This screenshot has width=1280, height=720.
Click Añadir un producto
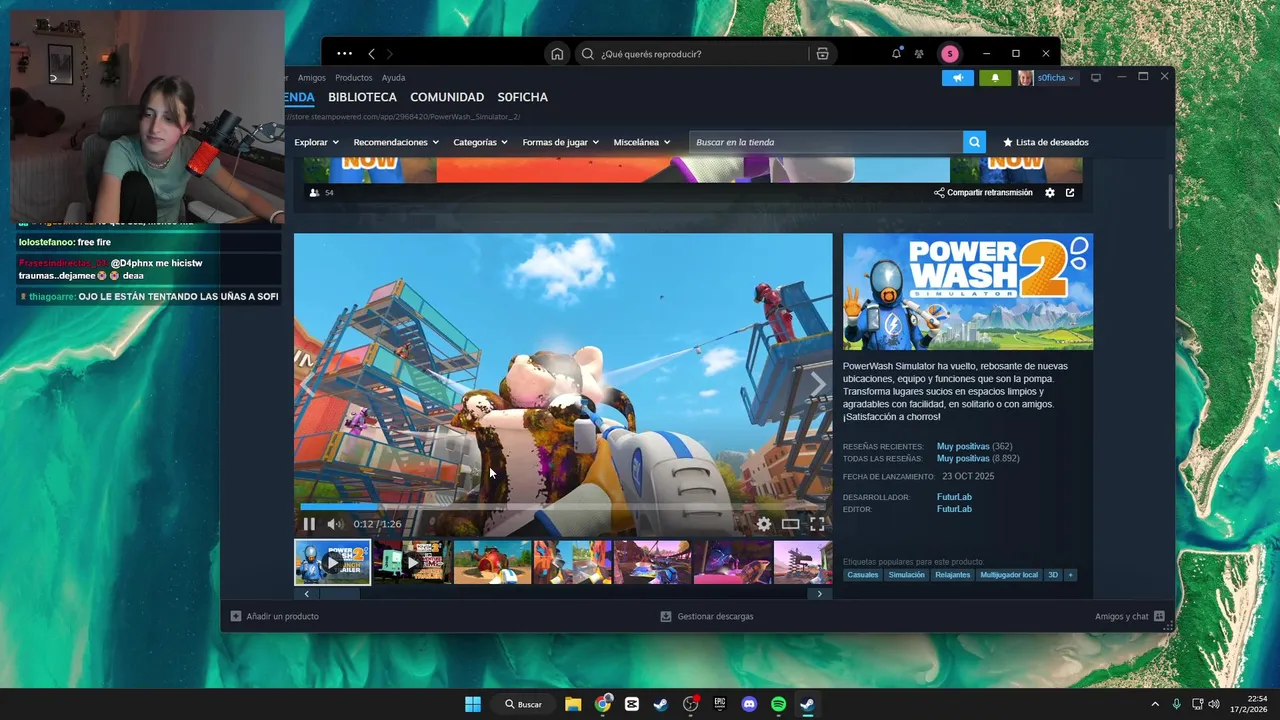(x=275, y=616)
